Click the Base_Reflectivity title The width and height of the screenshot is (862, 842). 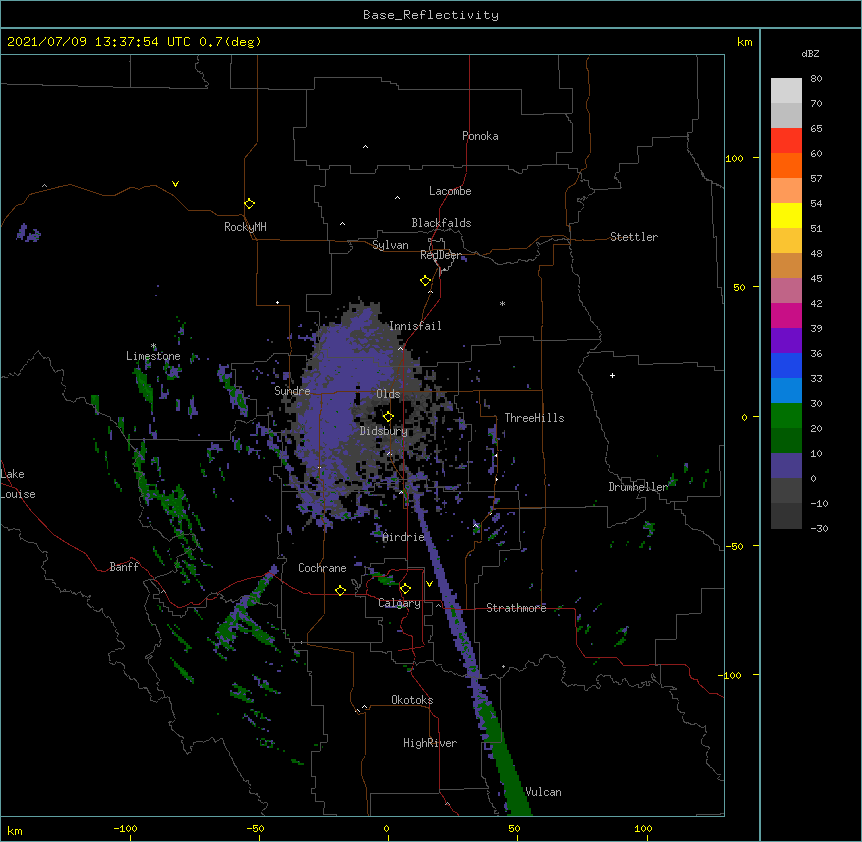(x=431, y=15)
